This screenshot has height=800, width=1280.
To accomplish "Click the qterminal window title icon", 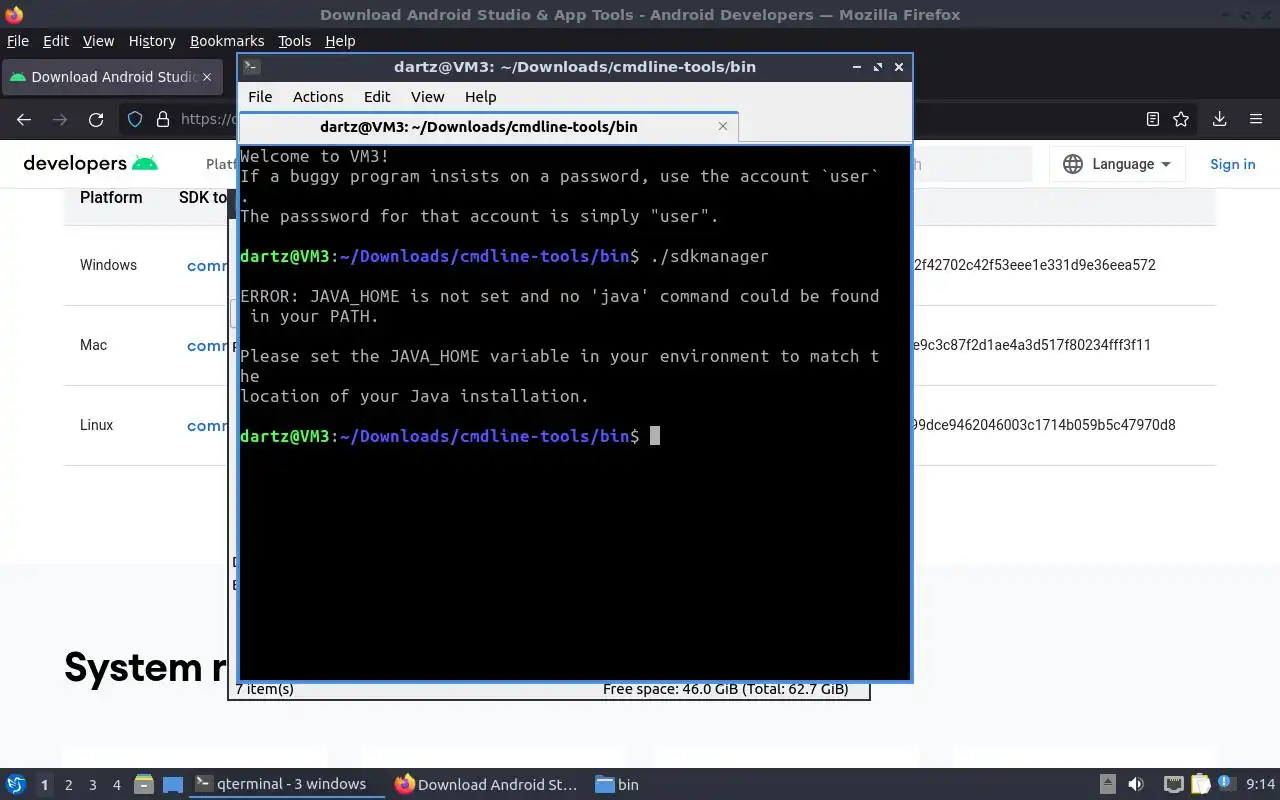I will (x=252, y=66).
